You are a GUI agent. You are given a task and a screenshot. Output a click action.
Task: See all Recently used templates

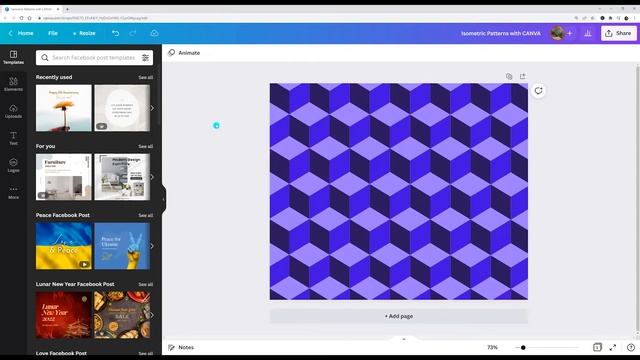tap(146, 77)
